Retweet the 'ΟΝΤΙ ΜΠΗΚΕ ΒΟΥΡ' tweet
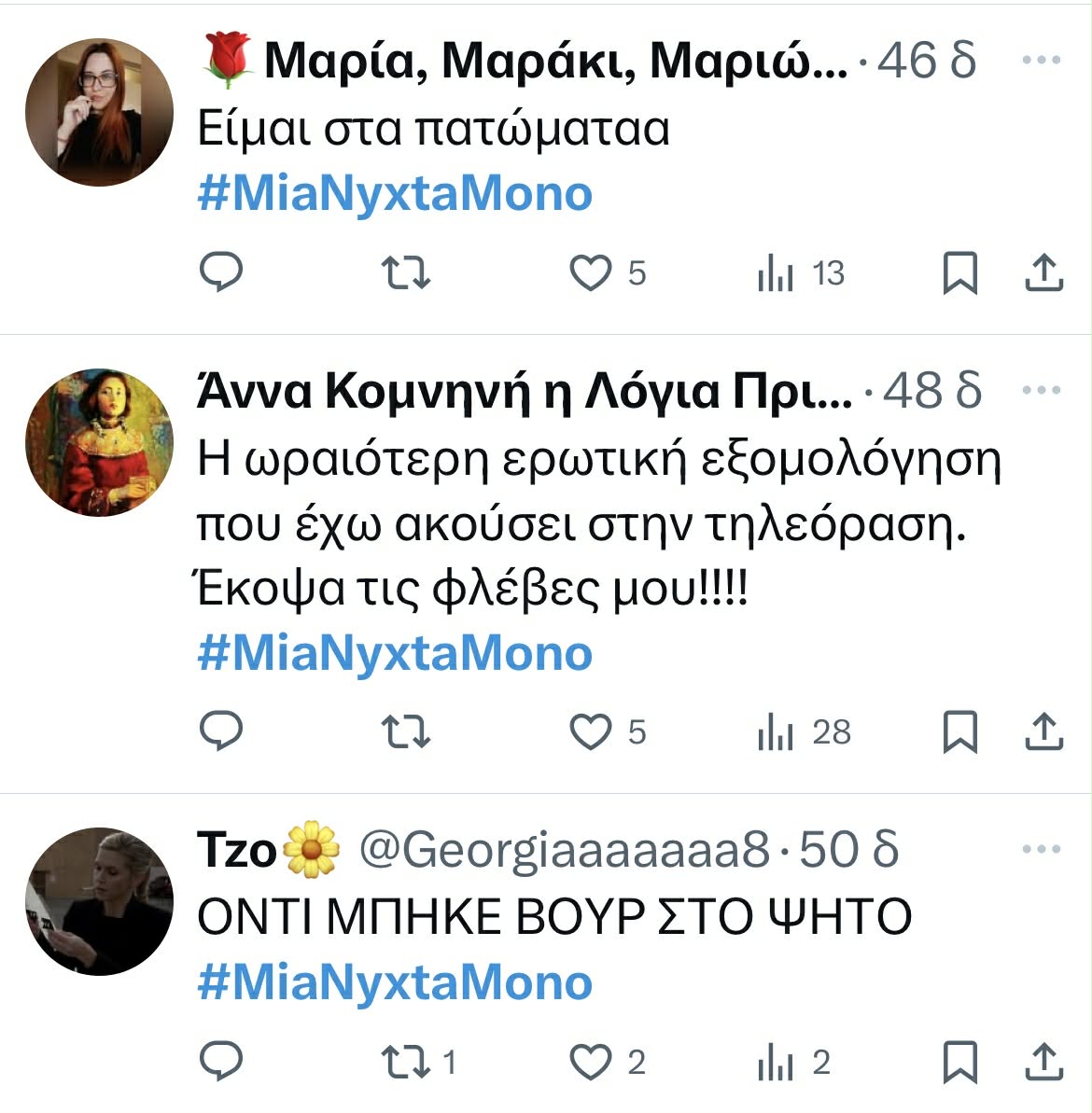This screenshot has width=1092, height=1113. 407,1062
